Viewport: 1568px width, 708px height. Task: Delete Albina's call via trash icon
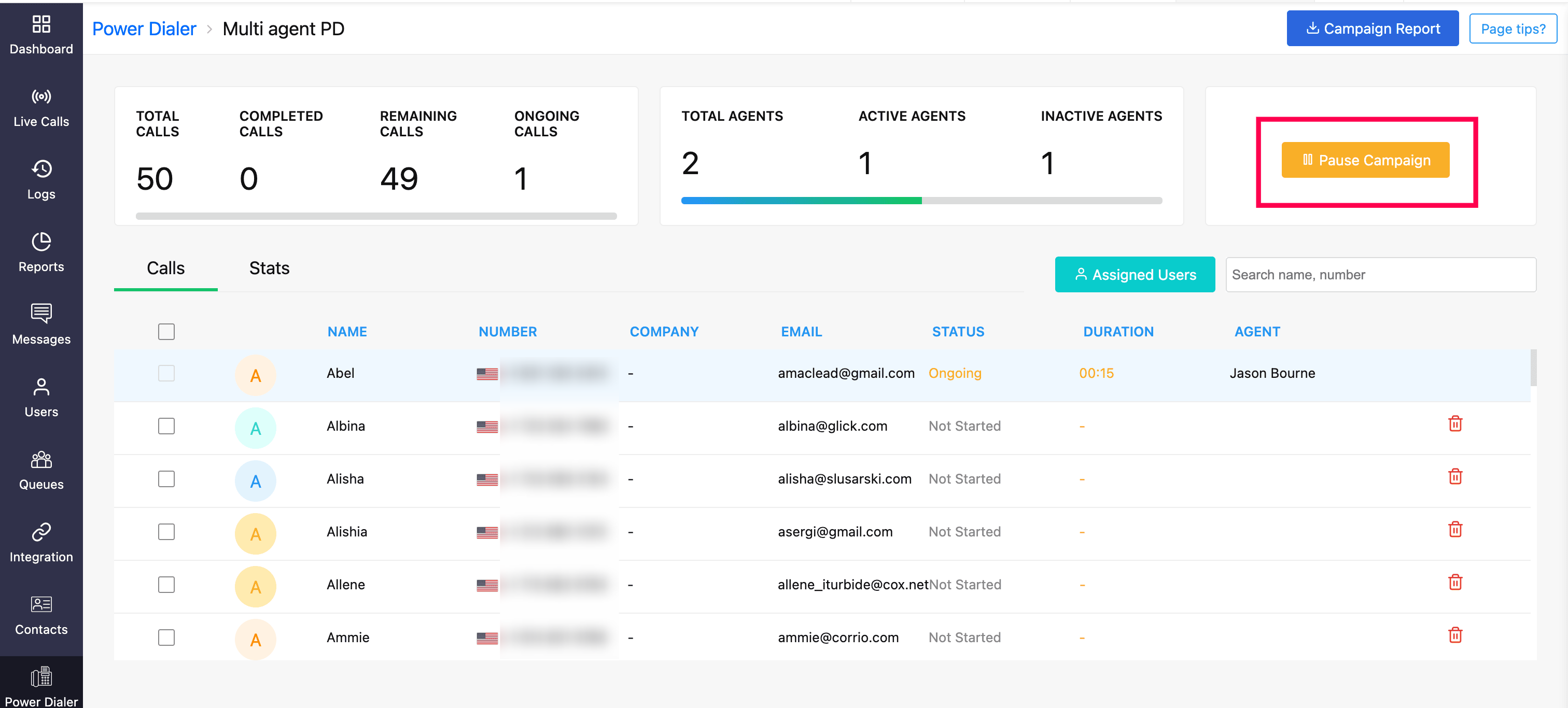[1455, 424]
